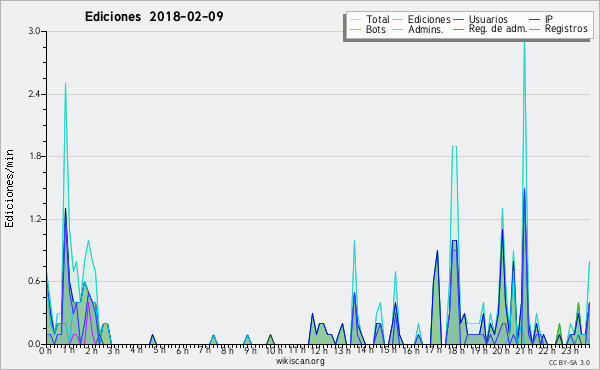Click the Registros legend line
The width and height of the screenshot is (600, 370).
tap(535, 29)
